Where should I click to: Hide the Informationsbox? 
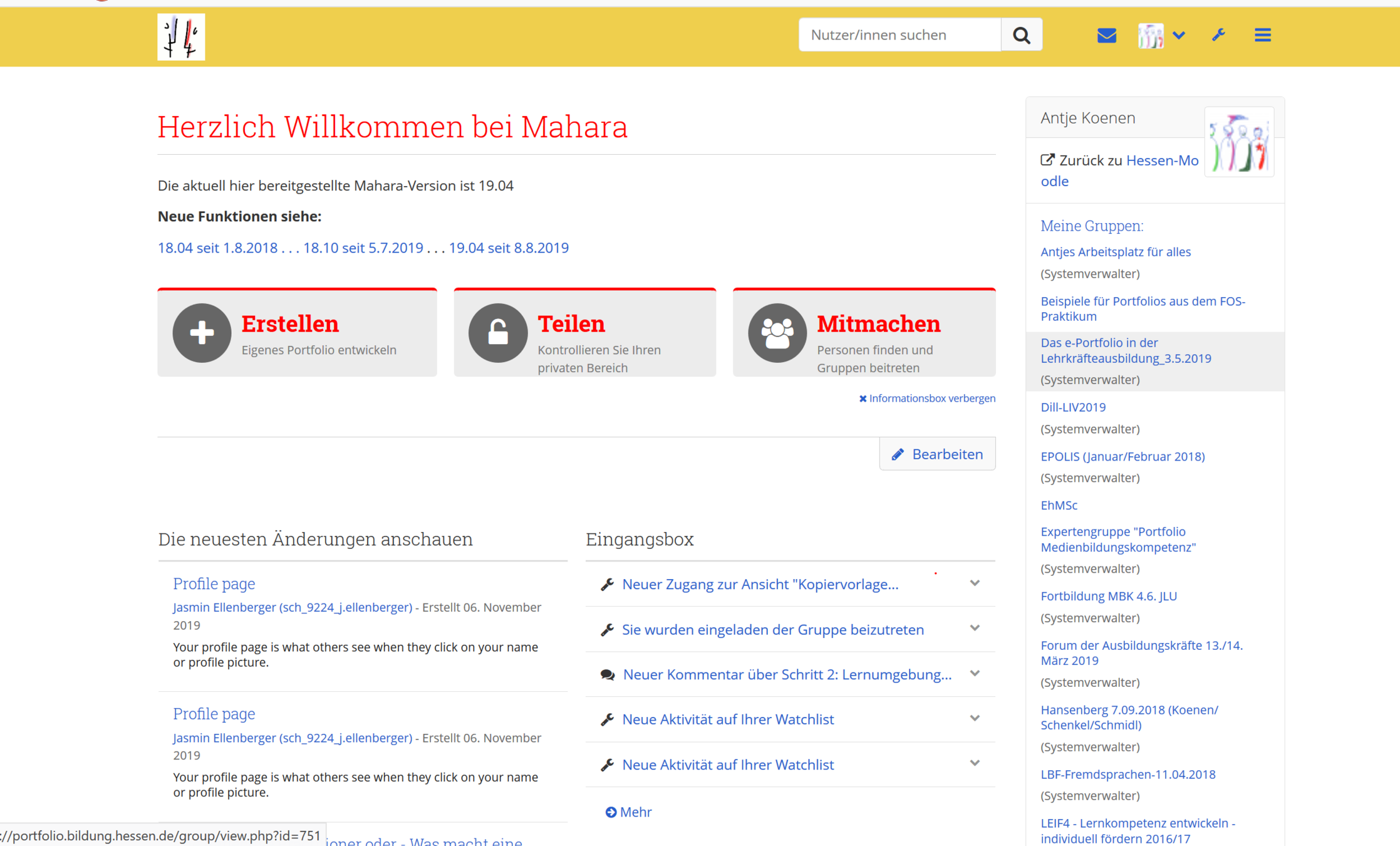coord(927,399)
